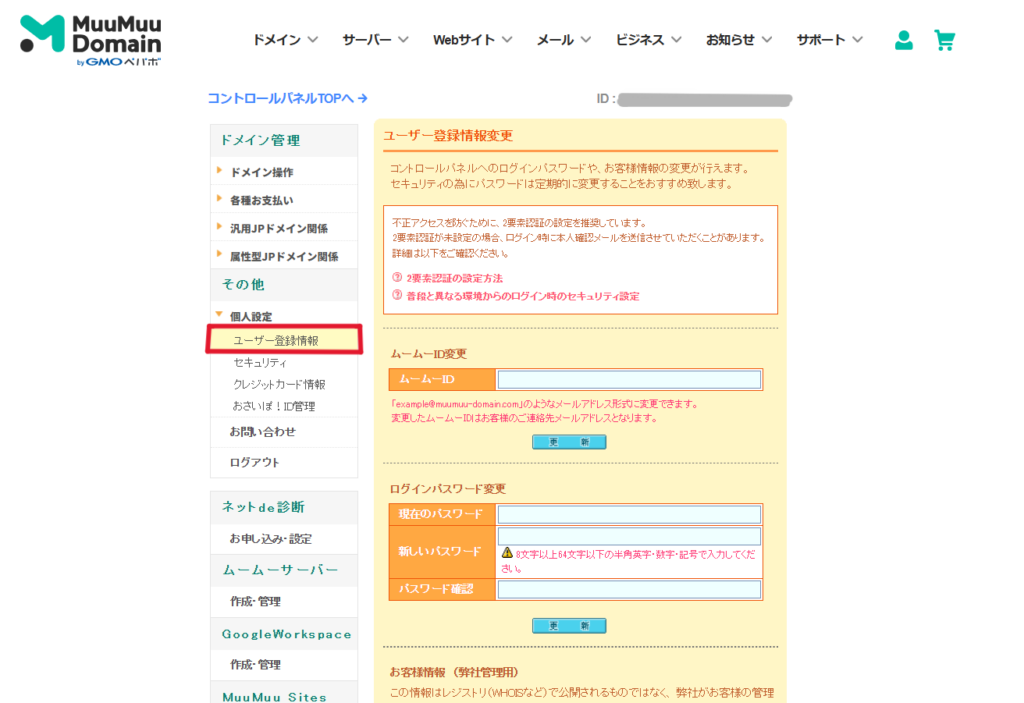Open the メール navigation menu
The height and width of the screenshot is (703, 1024).
(564, 40)
